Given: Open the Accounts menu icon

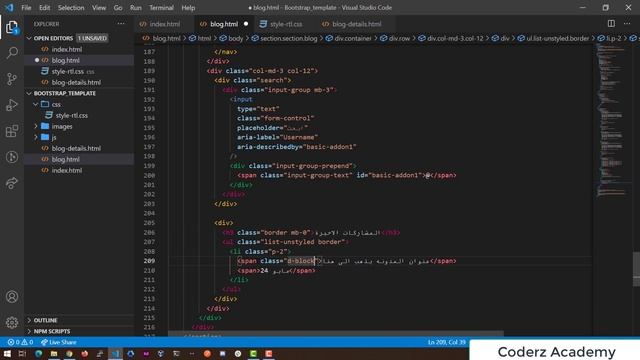Looking at the screenshot, I should point(12,297).
